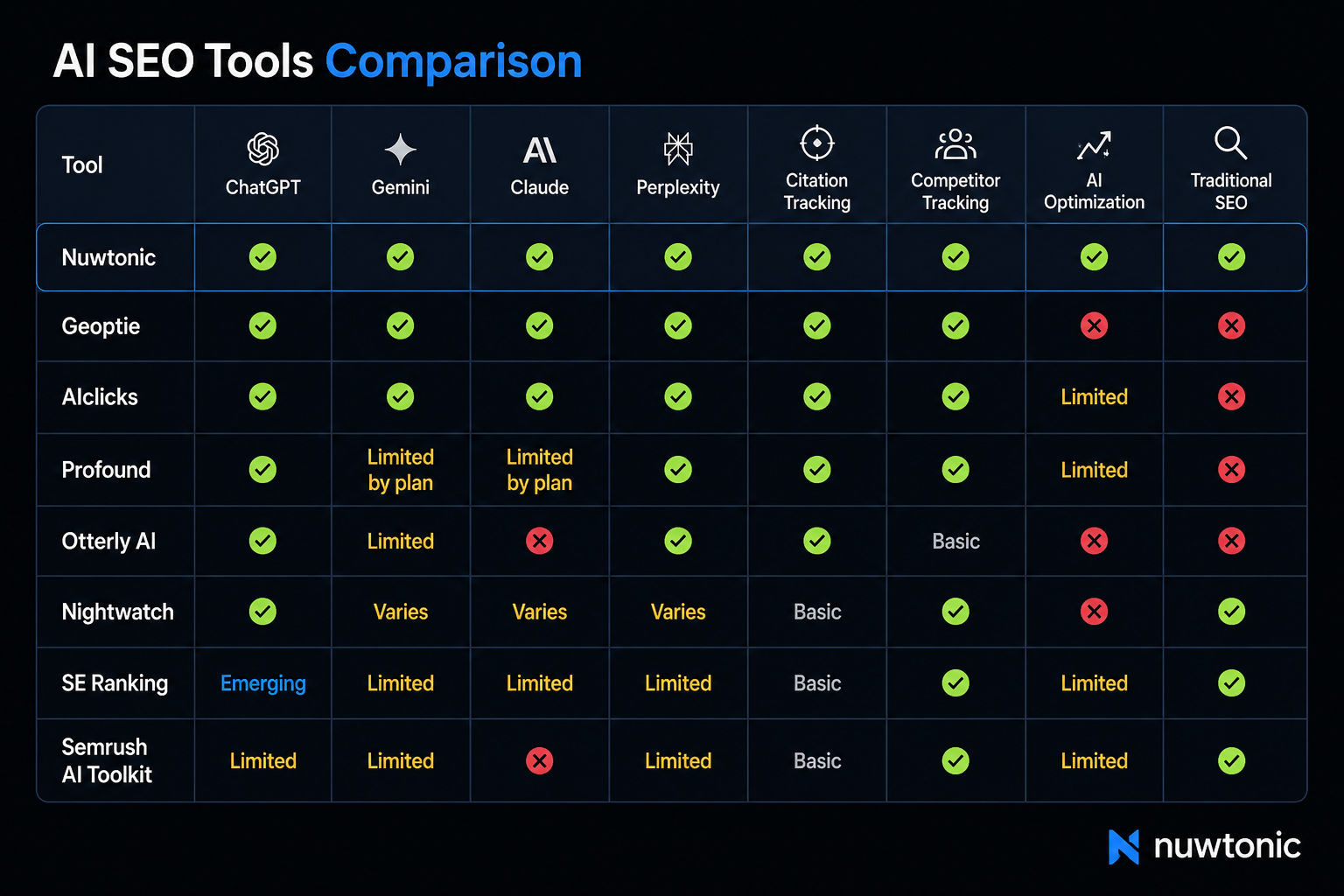The width and height of the screenshot is (1344, 896).
Task: Click the Citation Tracking crosshair icon
Action: 817,143
